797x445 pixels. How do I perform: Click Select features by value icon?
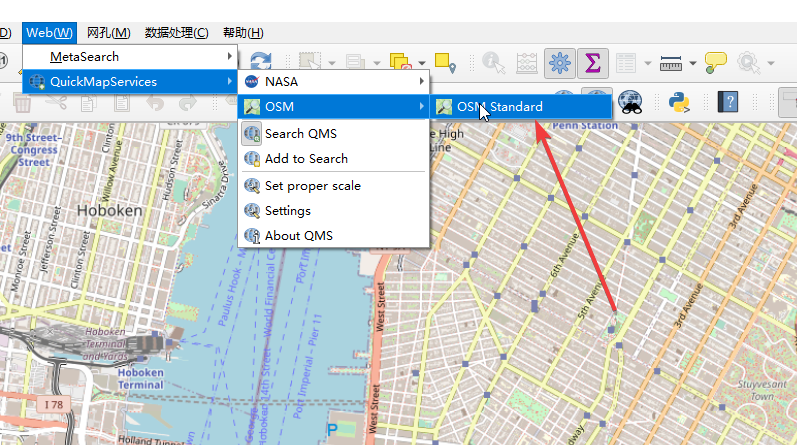[355, 63]
